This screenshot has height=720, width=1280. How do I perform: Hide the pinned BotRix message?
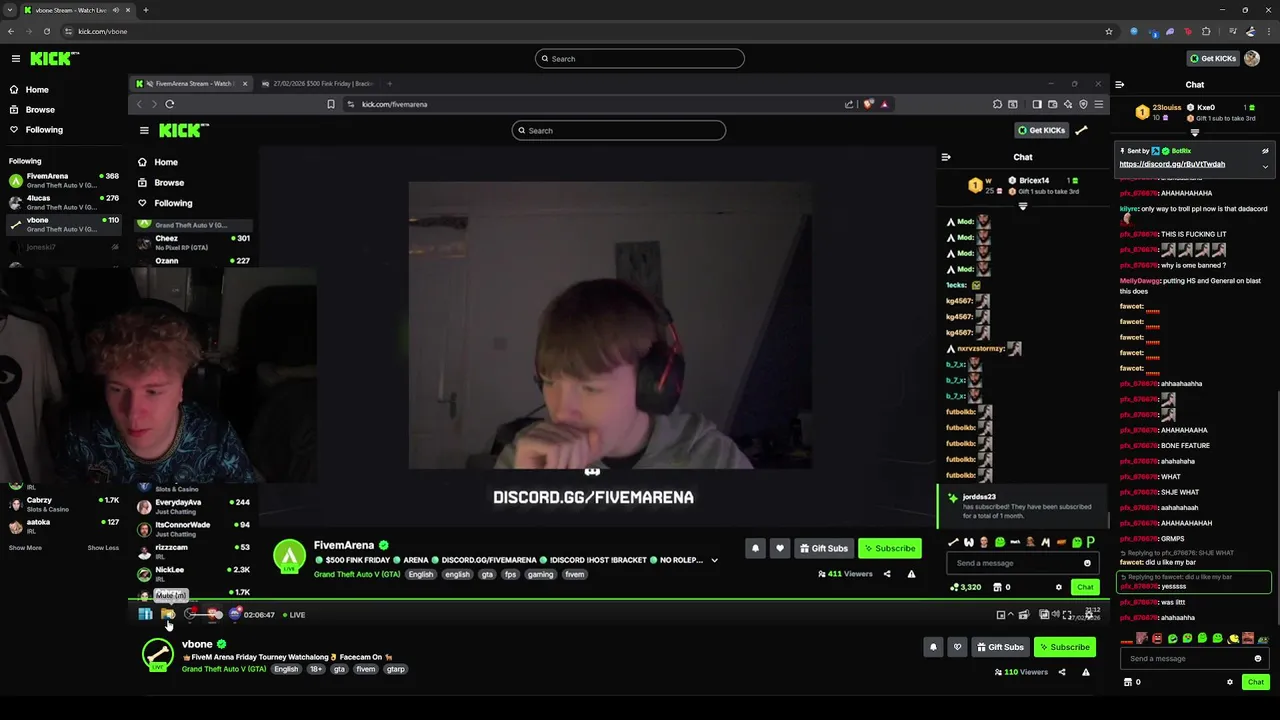1265,152
